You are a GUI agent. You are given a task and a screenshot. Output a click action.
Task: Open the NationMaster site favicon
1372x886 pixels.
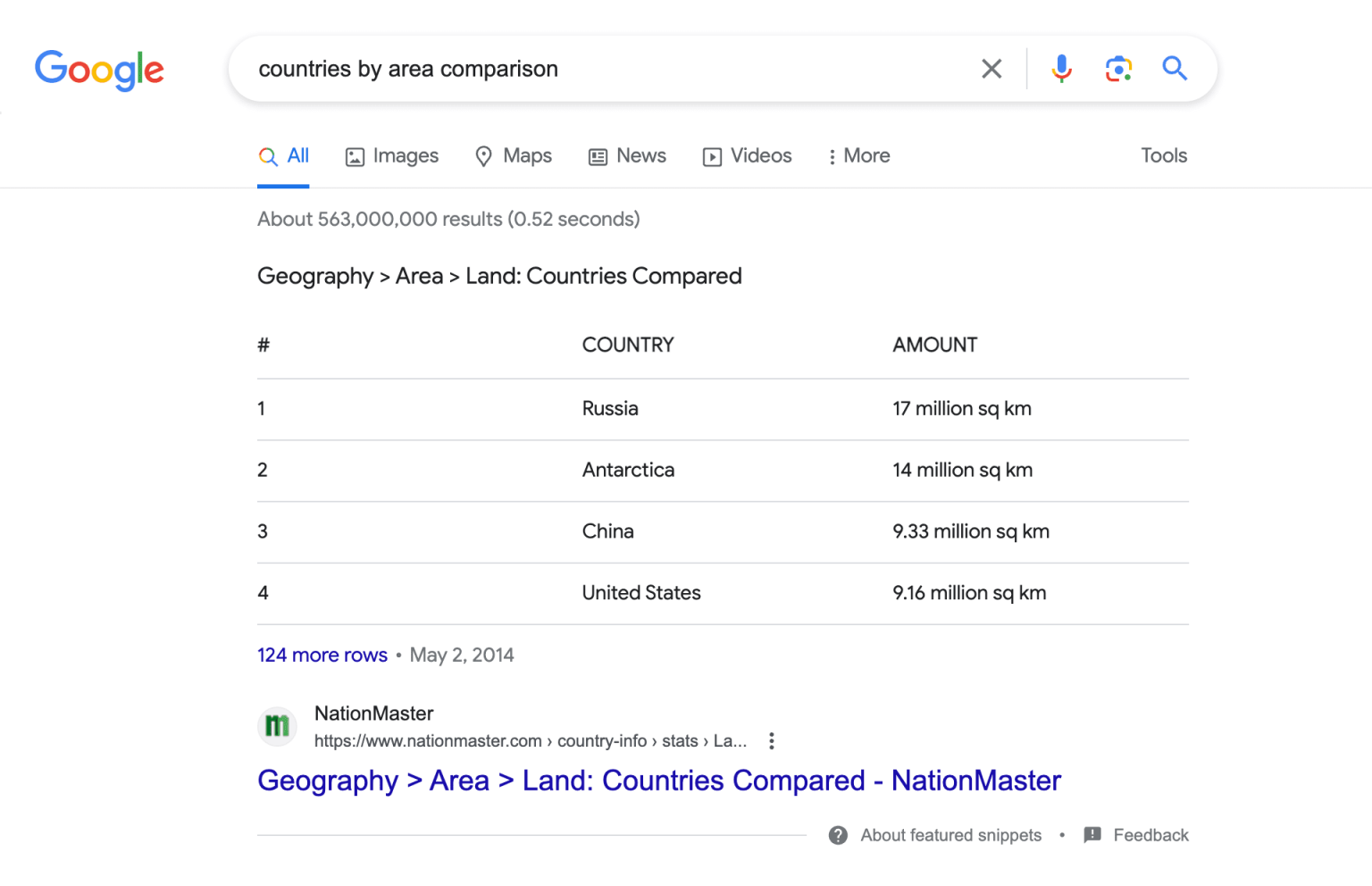(277, 726)
